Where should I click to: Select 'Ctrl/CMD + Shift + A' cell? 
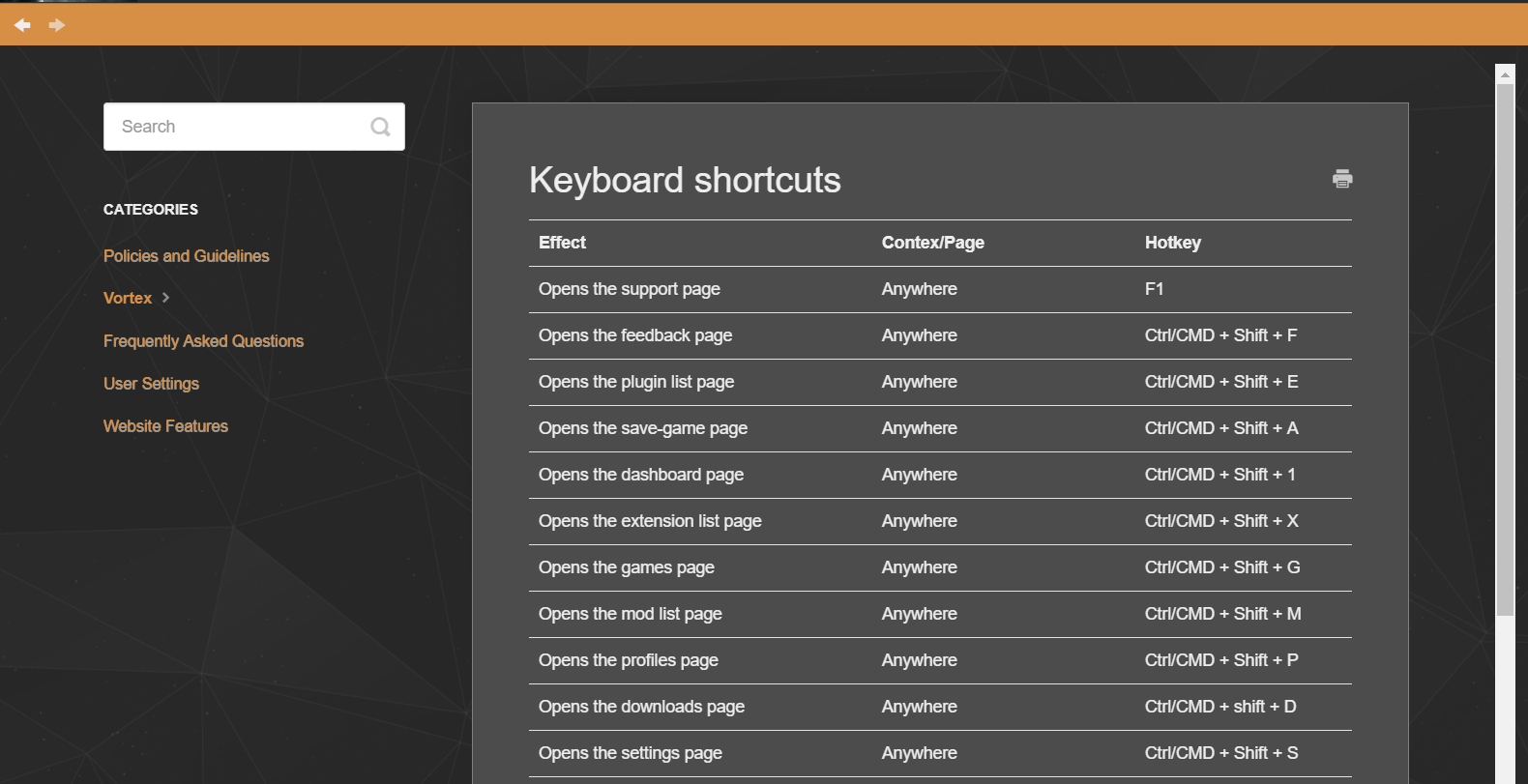tap(1221, 428)
